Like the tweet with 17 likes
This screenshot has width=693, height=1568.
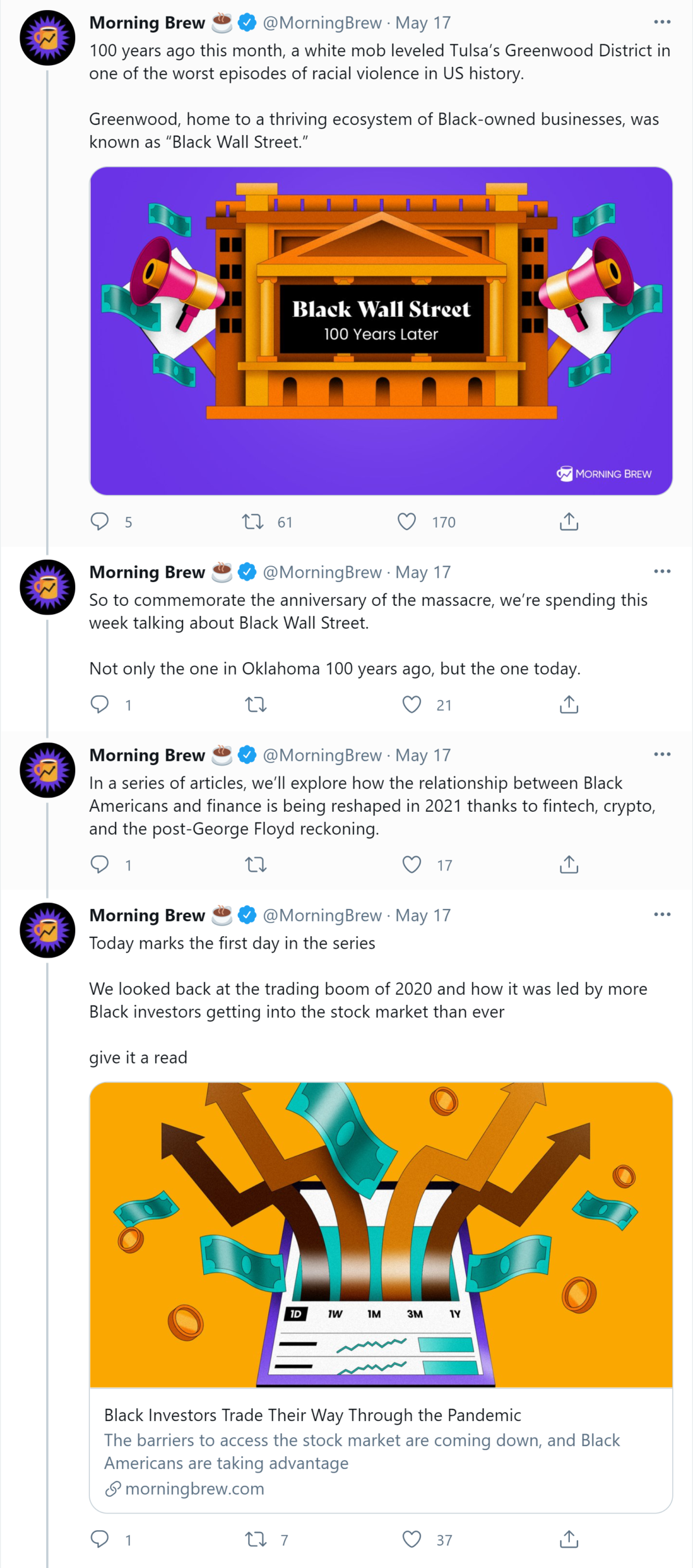click(x=412, y=865)
